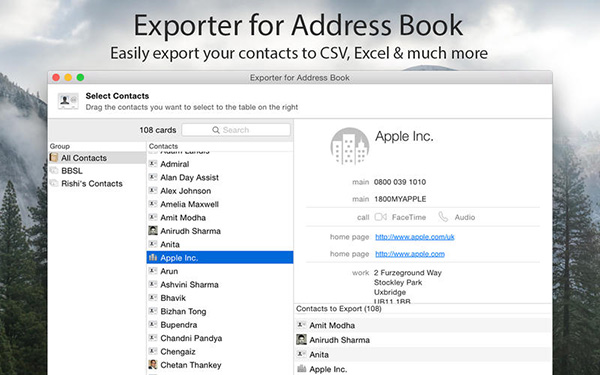
Task: Select the BBSL group
Action: tap(98, 171)
